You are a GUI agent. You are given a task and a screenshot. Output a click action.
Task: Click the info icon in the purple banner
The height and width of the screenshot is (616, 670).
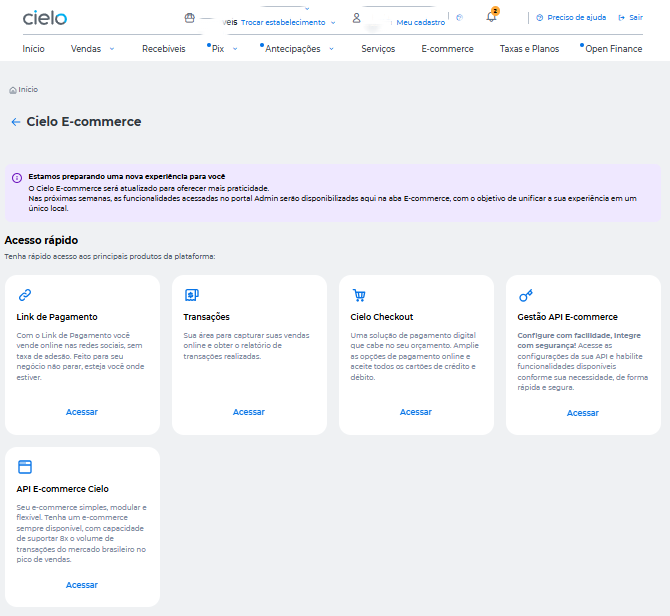pos(17,178)
